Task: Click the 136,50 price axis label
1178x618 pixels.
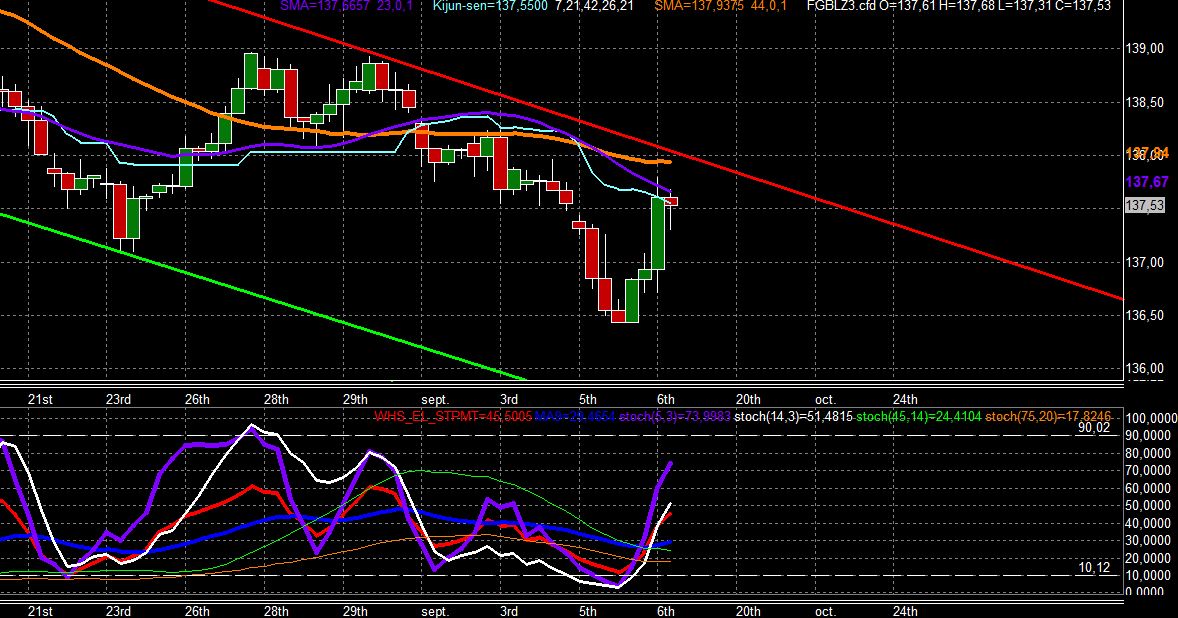Action: coord(1144,315)
